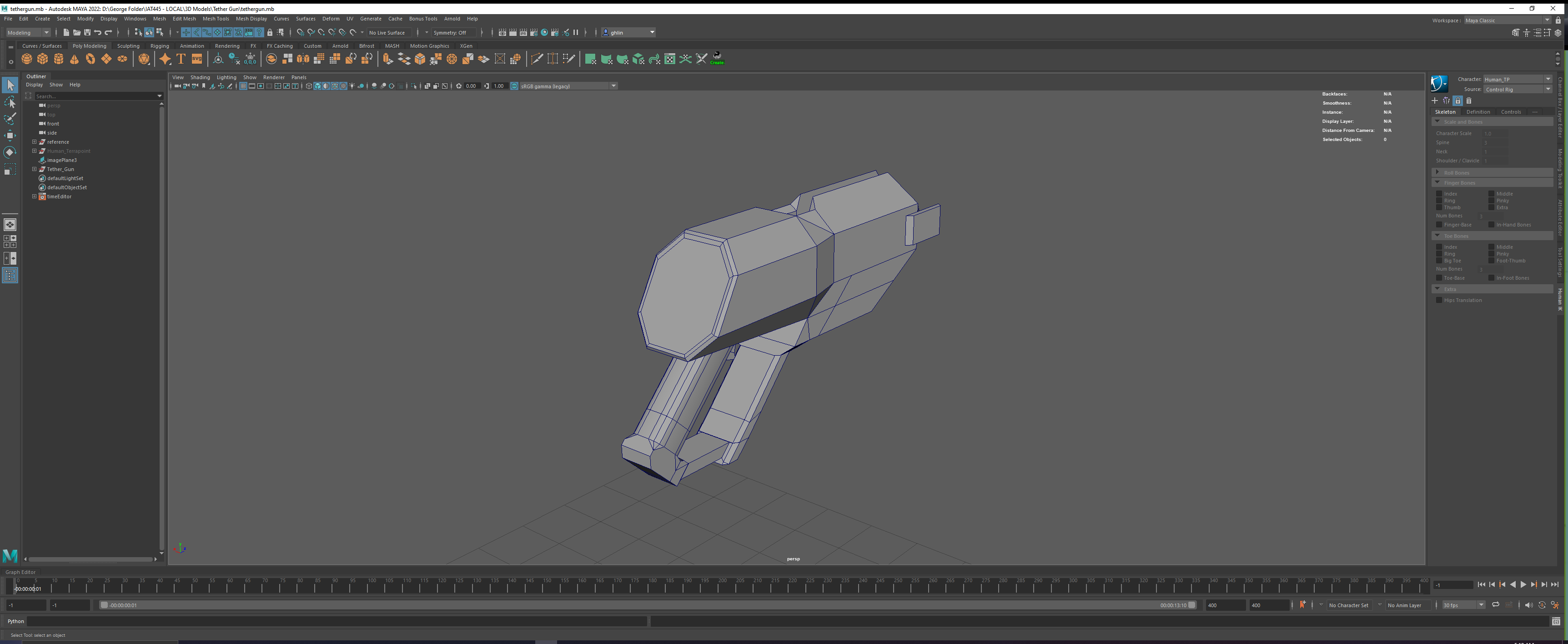
Task: Toggle the HumanIK lock icon
Action: point(1457,101)
